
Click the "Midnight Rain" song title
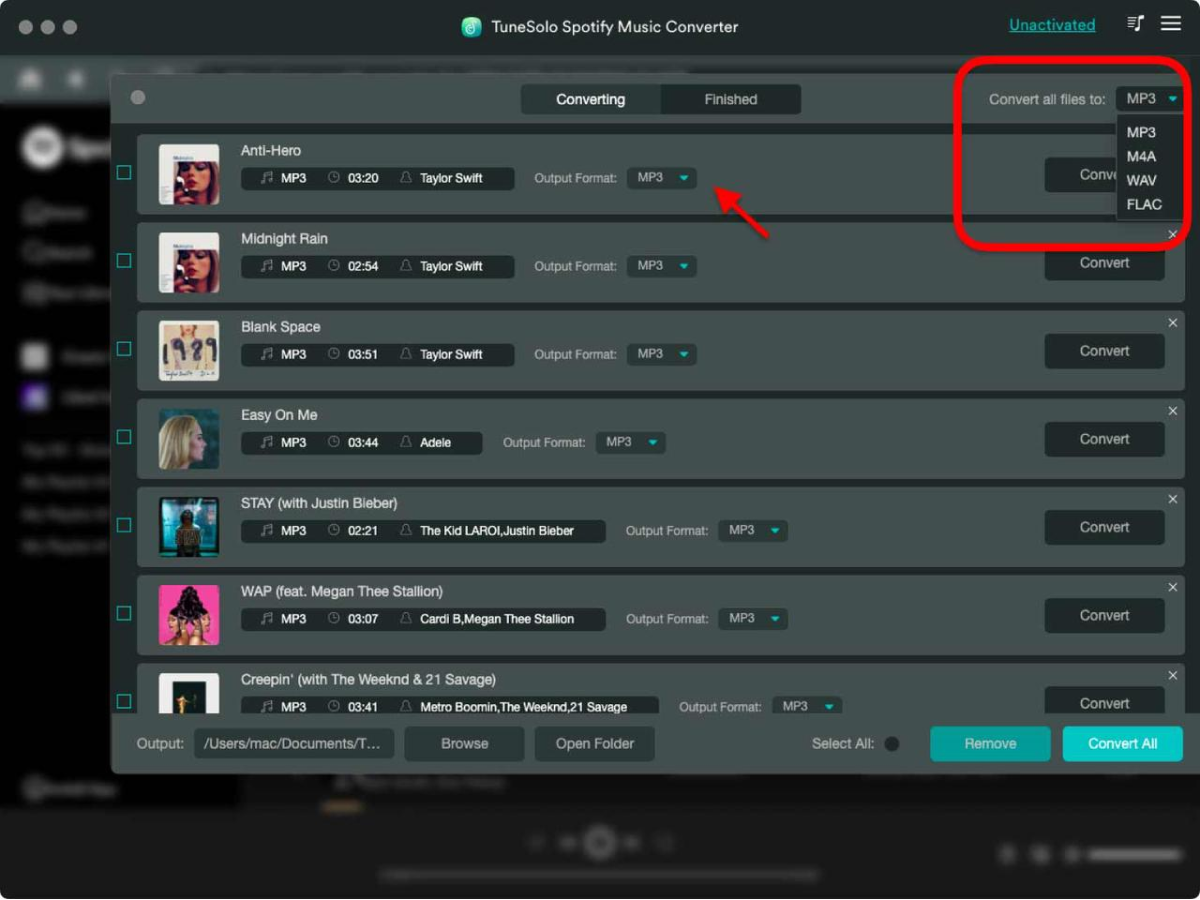pyautogui.click(x=284, y=238)
